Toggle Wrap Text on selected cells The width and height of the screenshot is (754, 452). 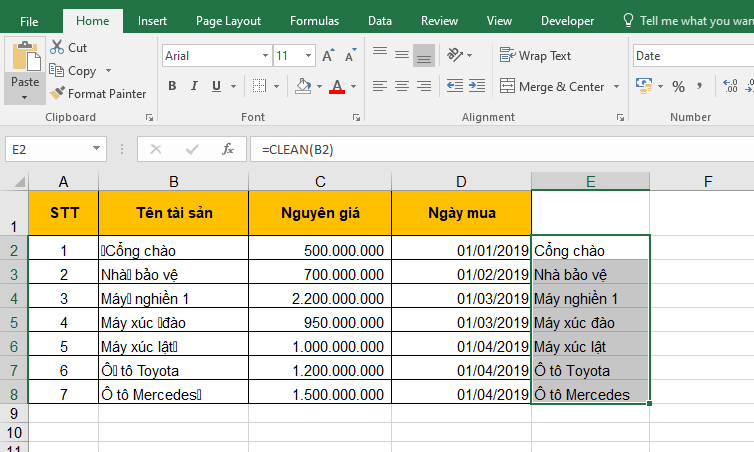536,56
